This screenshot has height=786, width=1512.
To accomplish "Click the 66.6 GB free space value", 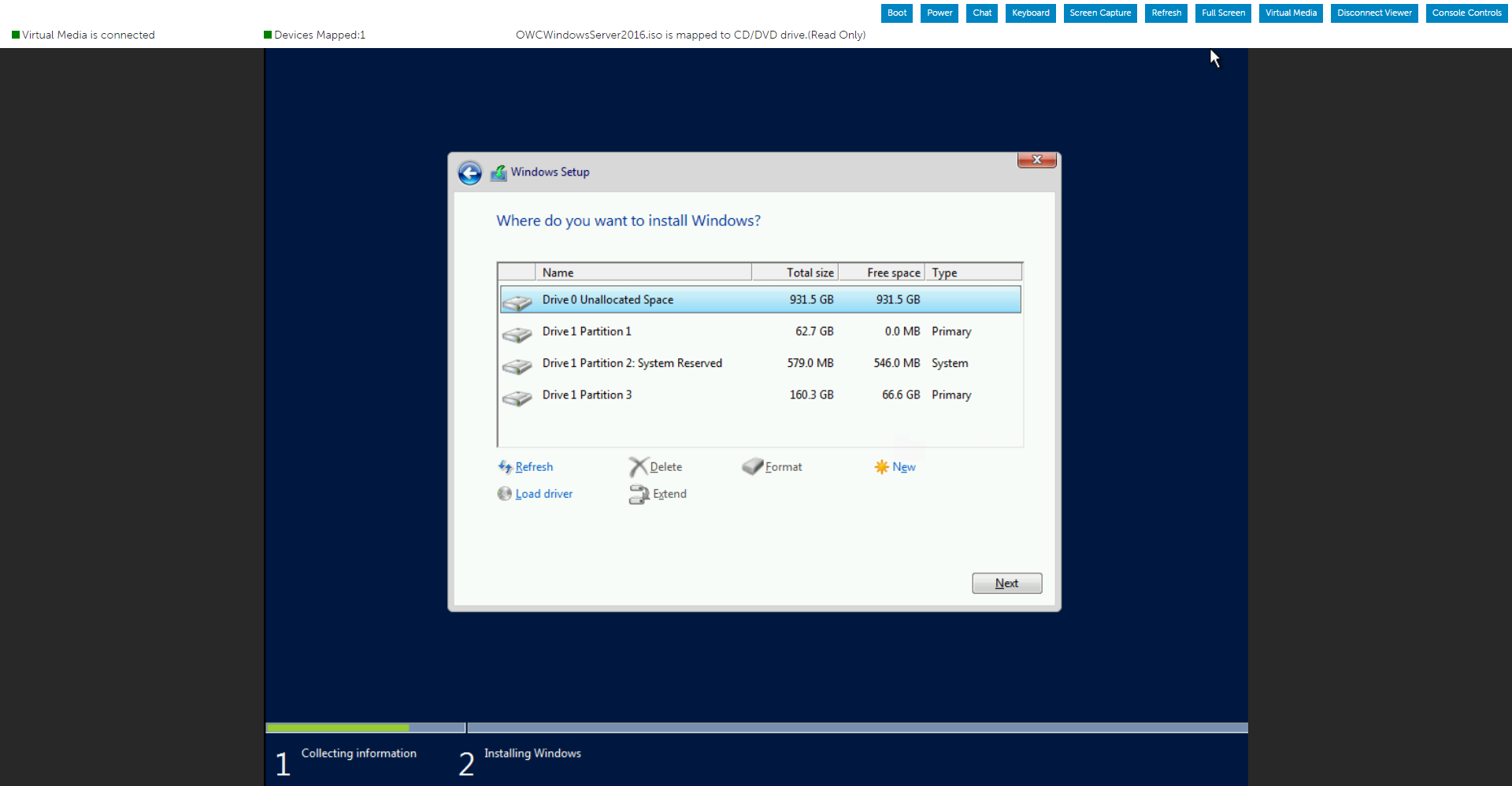I will pos(901,395).
